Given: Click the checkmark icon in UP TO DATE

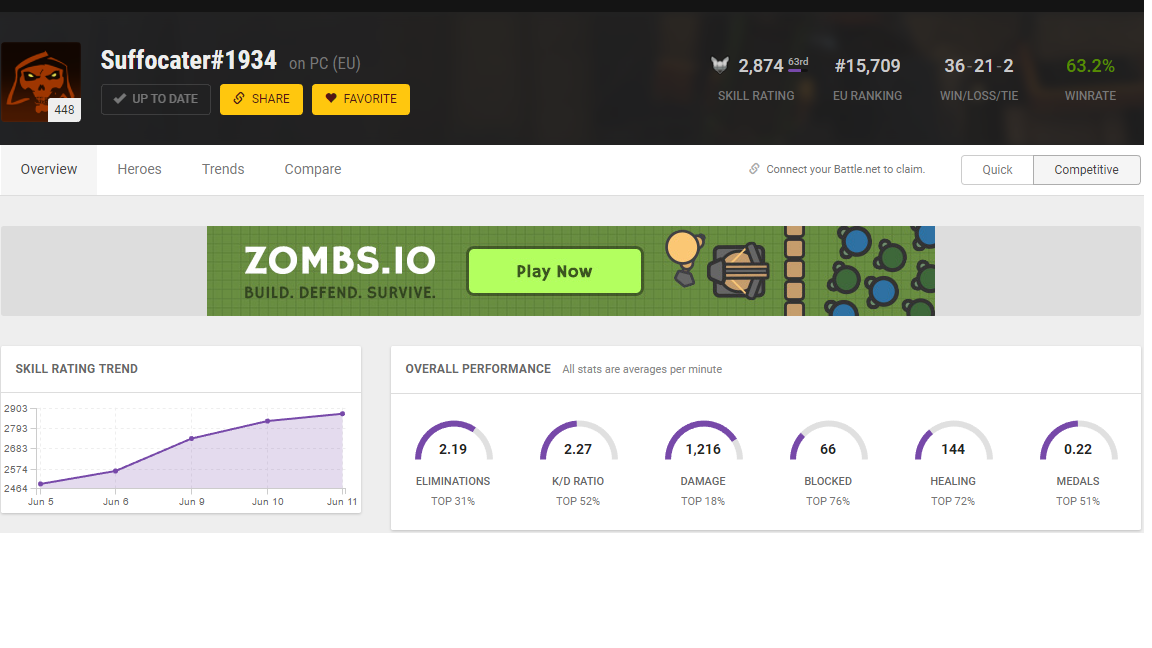Looking at the screenshot, I should click(120, 98).
